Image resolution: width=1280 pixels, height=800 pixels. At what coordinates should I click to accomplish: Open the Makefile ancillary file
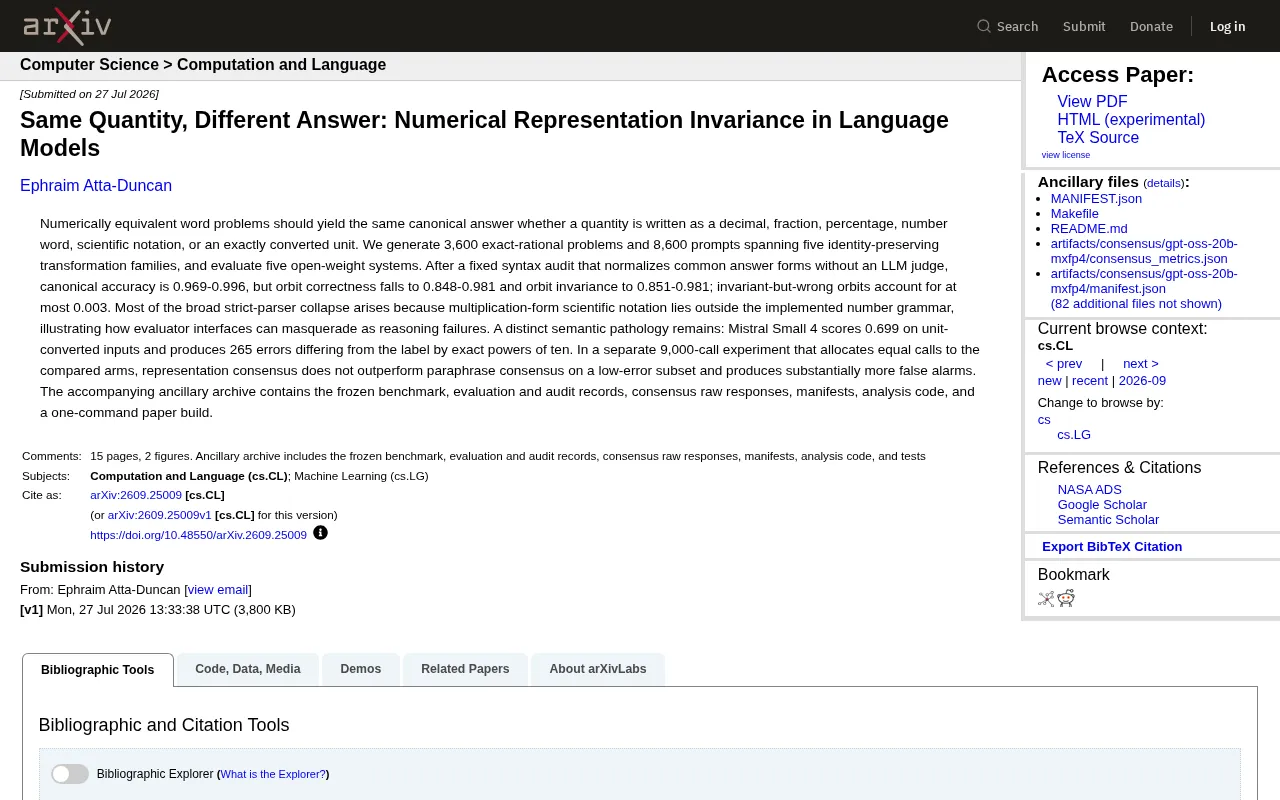pos(1075,214)
